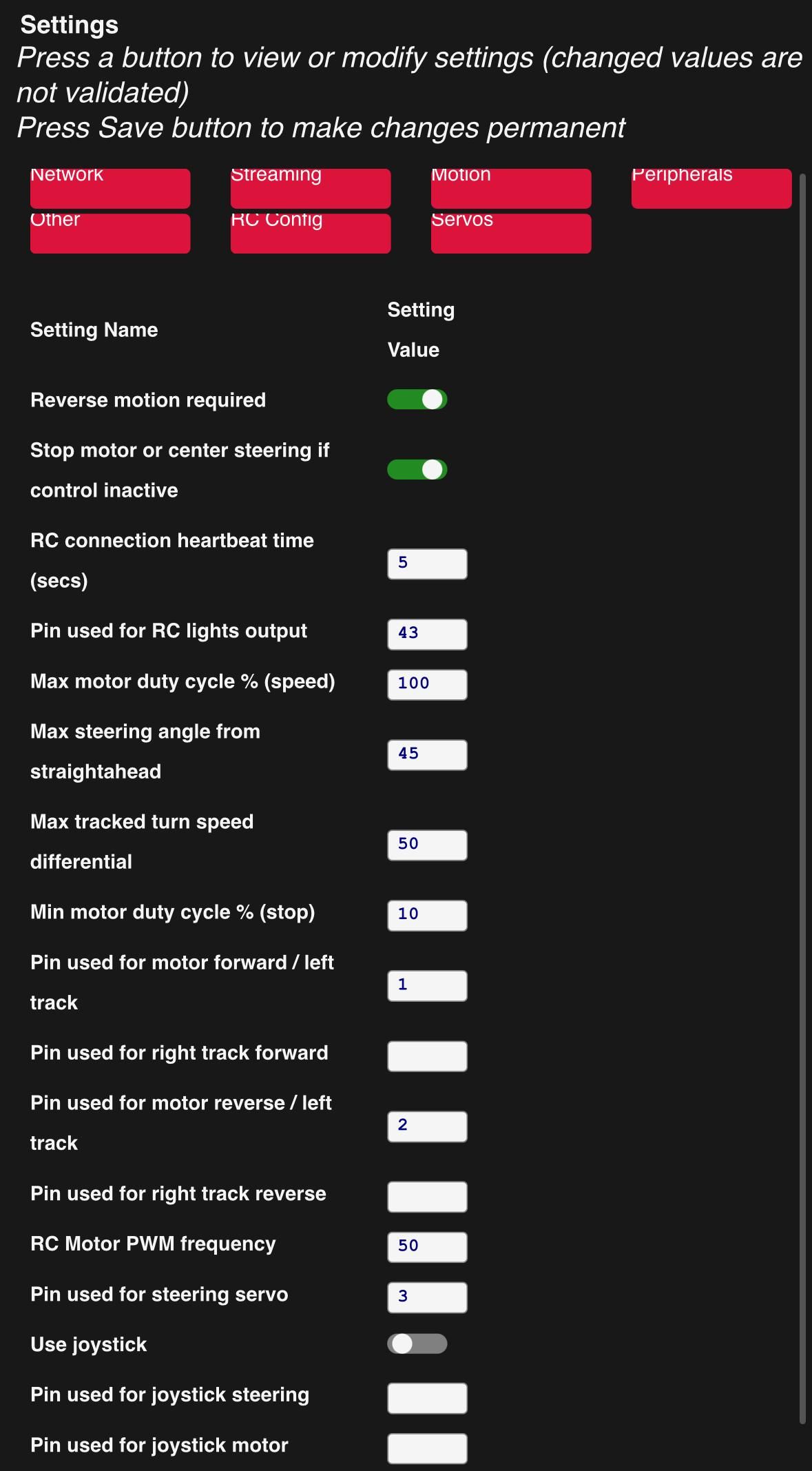This screenshot has height=1471, width=812.
Task: Focus the Max steering angle input
Action: pyautogui.click(x=427, y=755)
